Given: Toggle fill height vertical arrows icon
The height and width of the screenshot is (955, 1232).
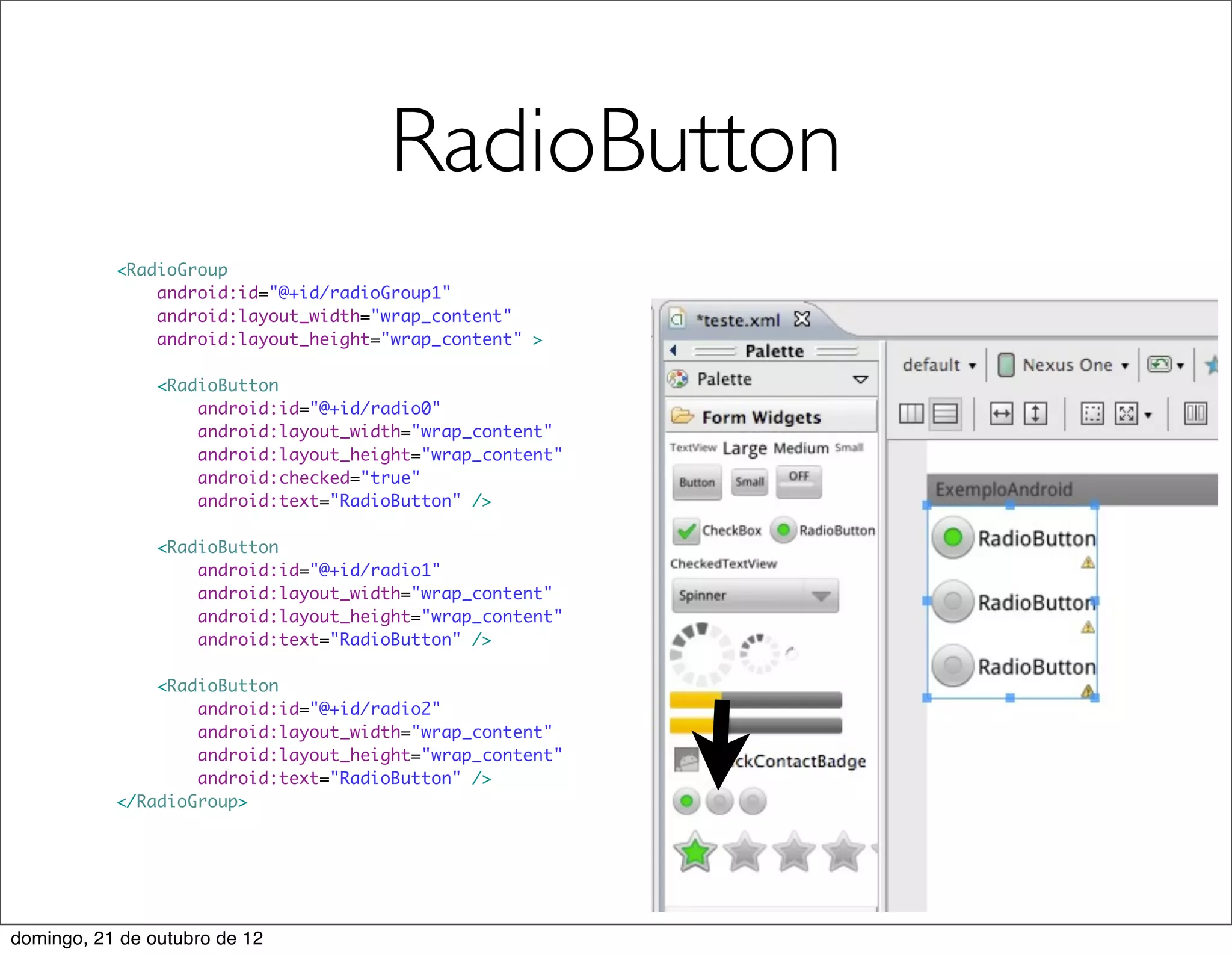Looking at the screenshot, I should [x=1035, y=414].
